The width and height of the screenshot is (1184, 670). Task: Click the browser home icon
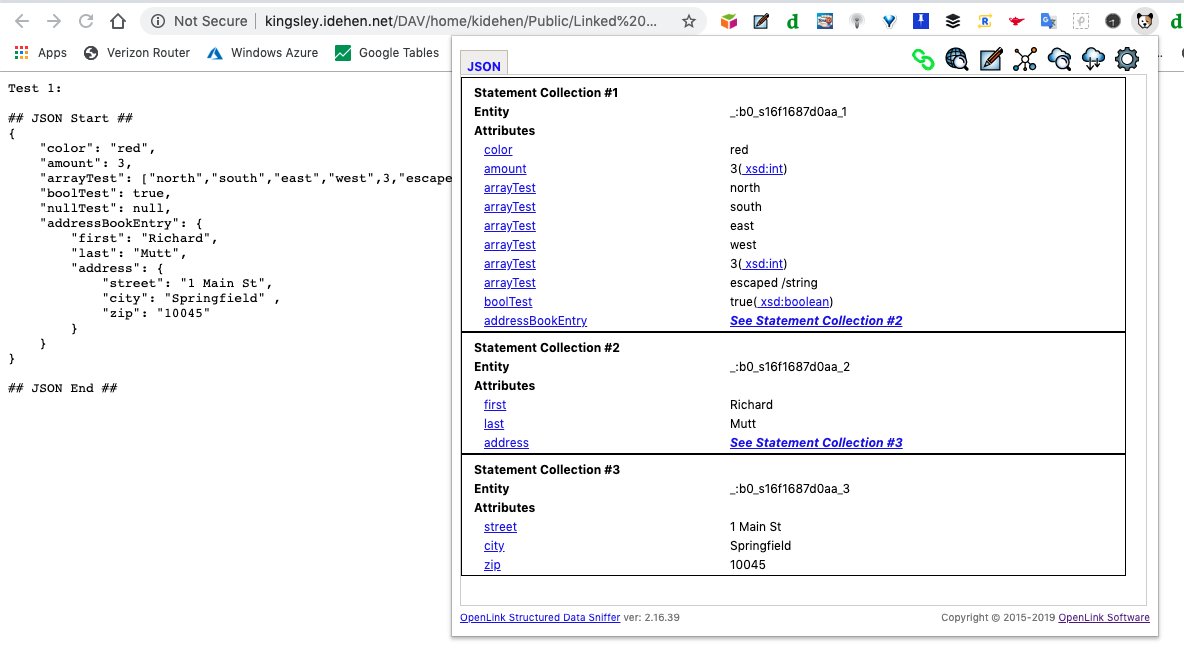tap(118, 21)
